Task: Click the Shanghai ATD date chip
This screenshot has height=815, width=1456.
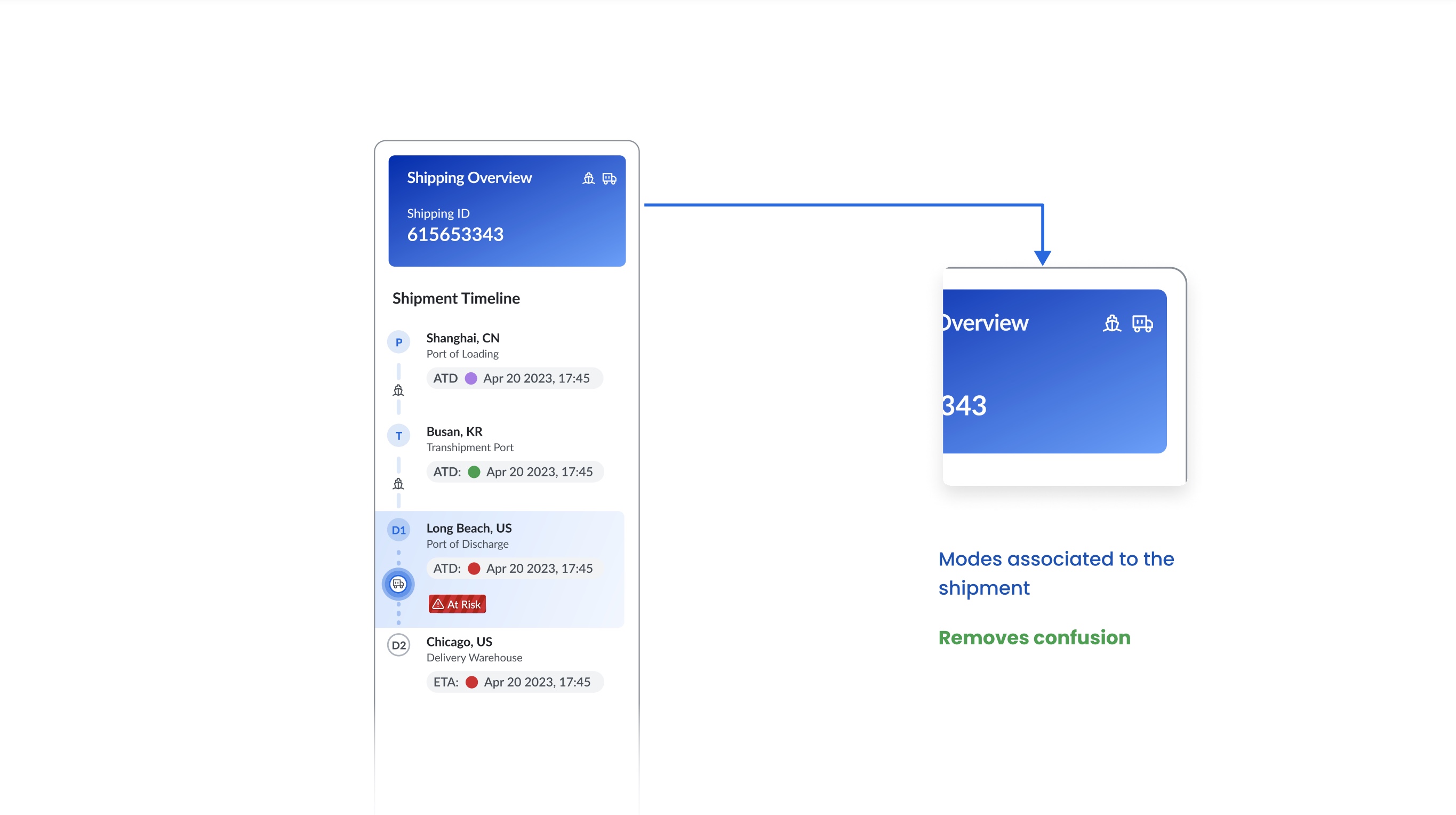Action: pyautogui.click(x=515, y=378)
